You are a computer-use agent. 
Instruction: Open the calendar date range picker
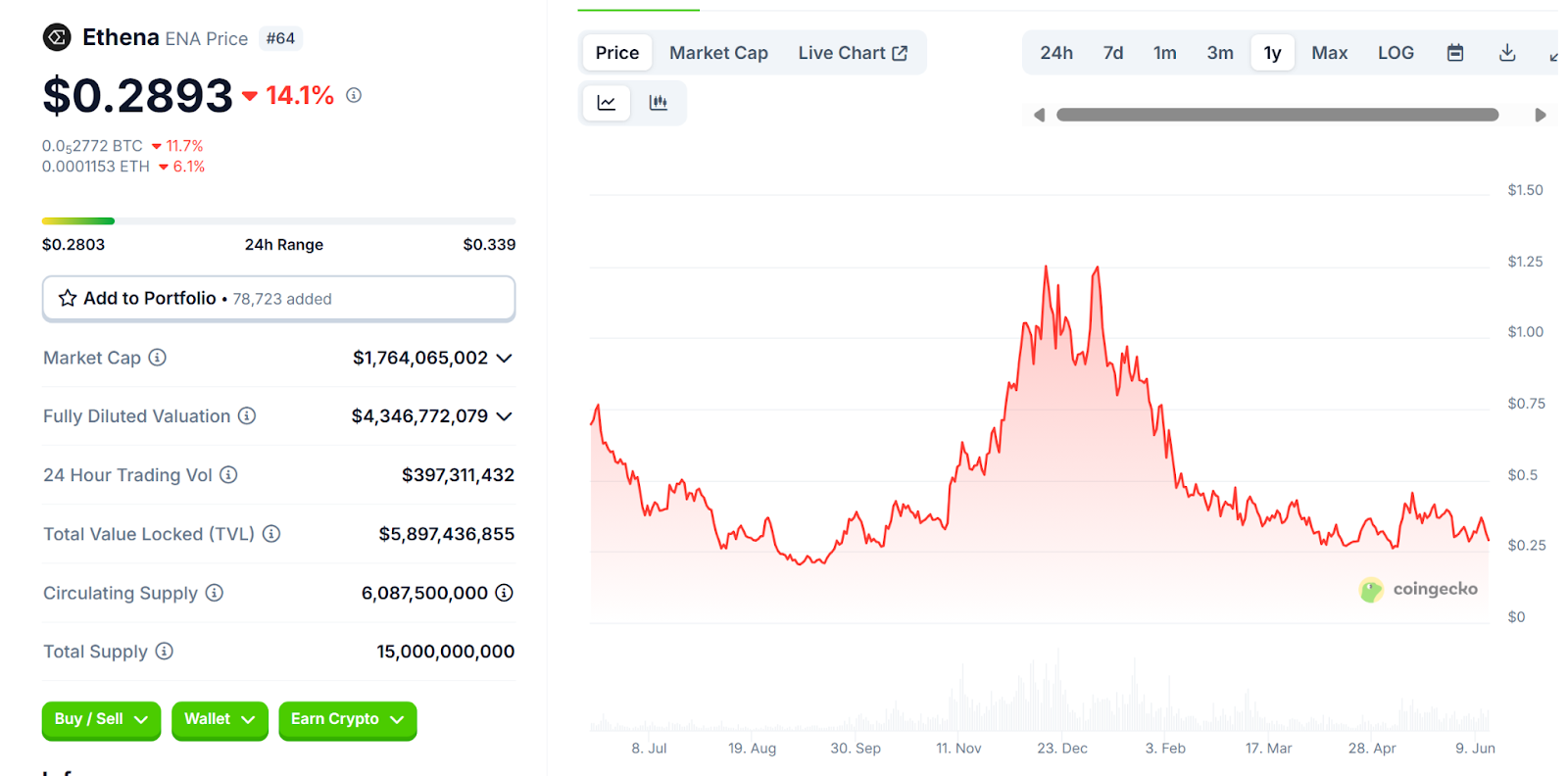[x=1455, y=53]
